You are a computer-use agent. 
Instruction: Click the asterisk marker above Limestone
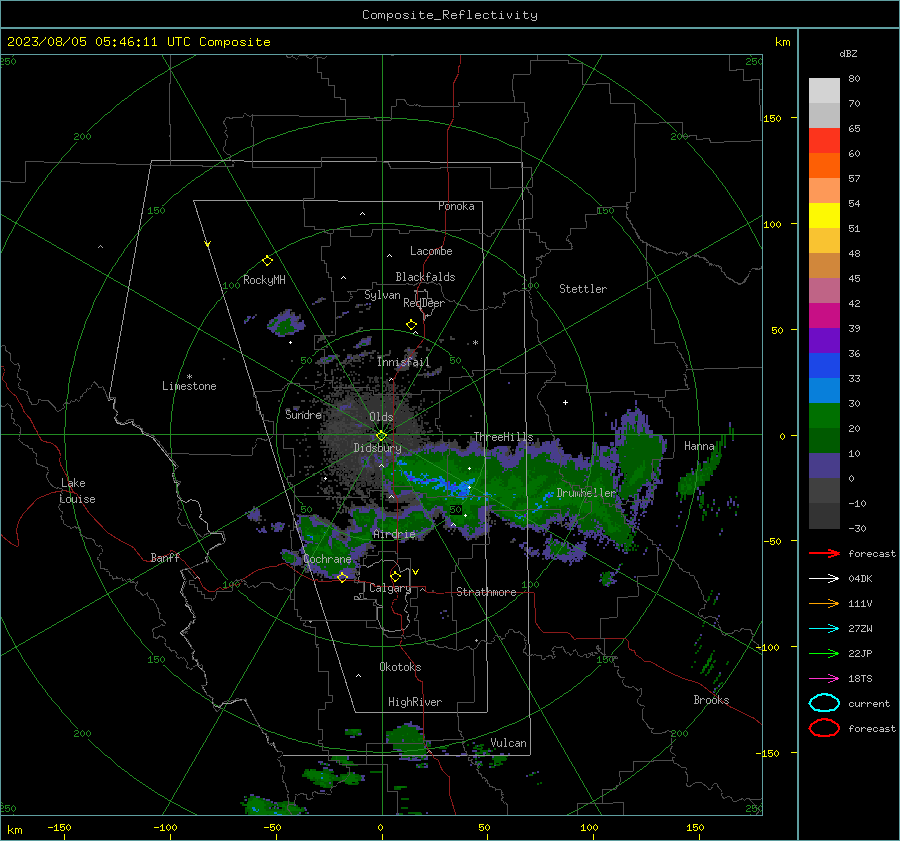(189, 377)
